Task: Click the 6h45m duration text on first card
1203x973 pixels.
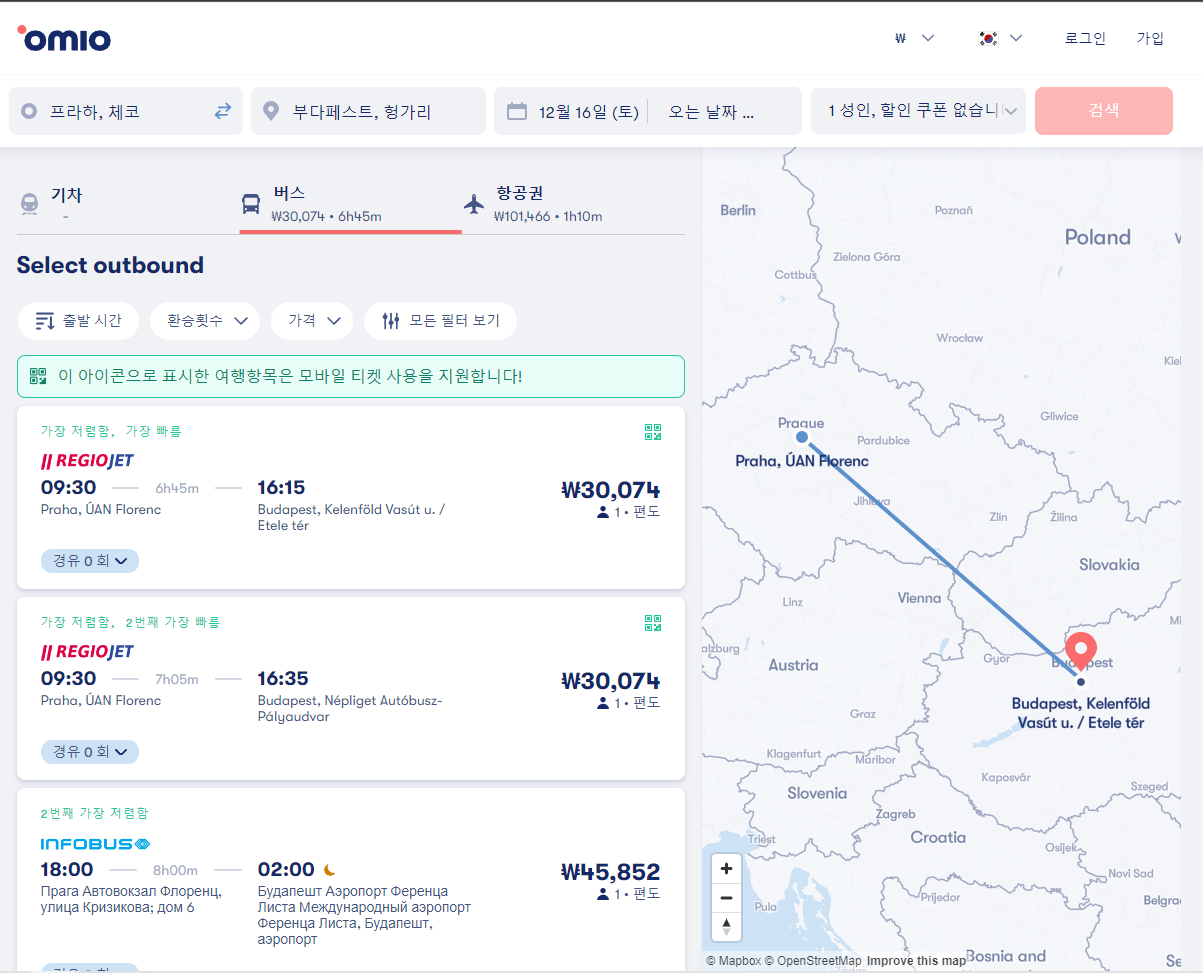Action: coord(177,488)
